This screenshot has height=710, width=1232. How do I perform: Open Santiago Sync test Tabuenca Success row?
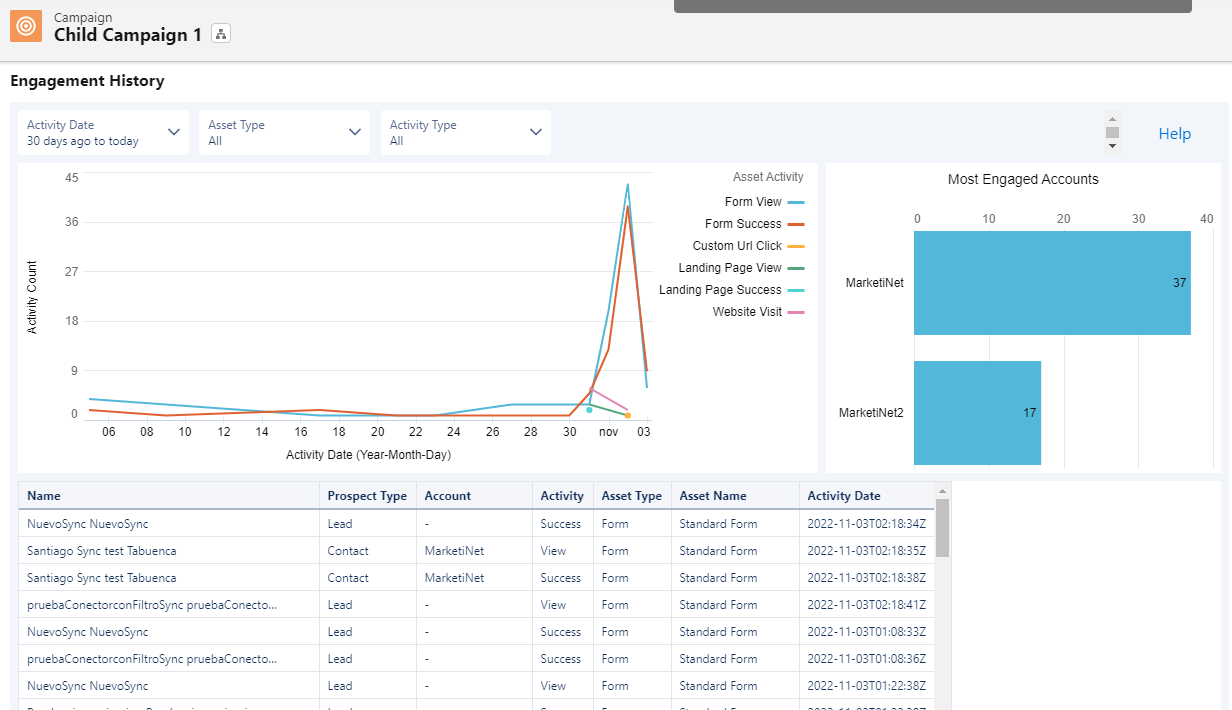(x=476, y=578)
